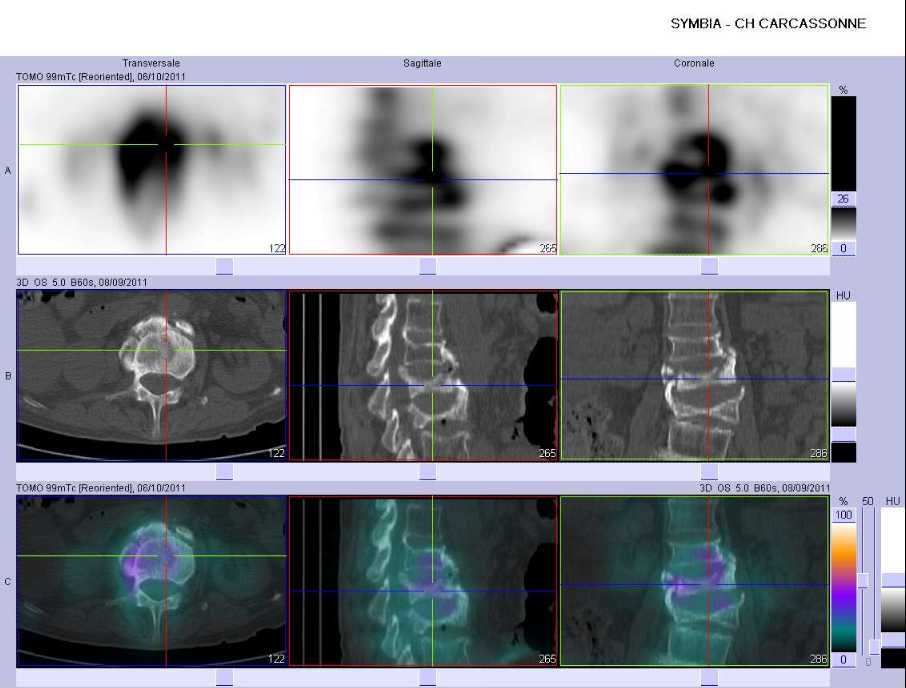Click the lower blend slider thumb near row C bottom
The width and height of the screenshot is (906, 688).
(x=876, y=646)
